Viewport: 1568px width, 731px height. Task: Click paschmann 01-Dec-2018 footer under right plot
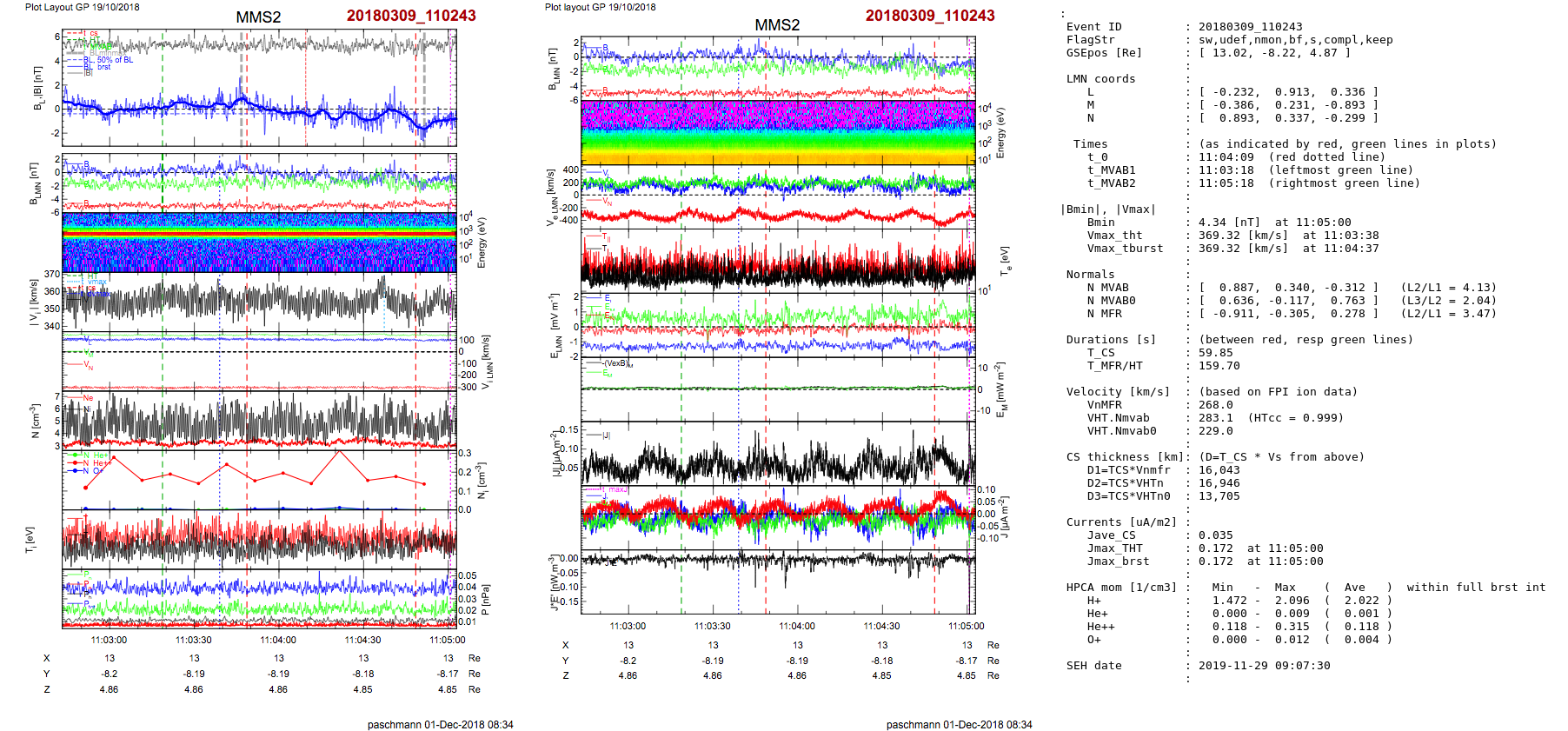click(959, 724)
